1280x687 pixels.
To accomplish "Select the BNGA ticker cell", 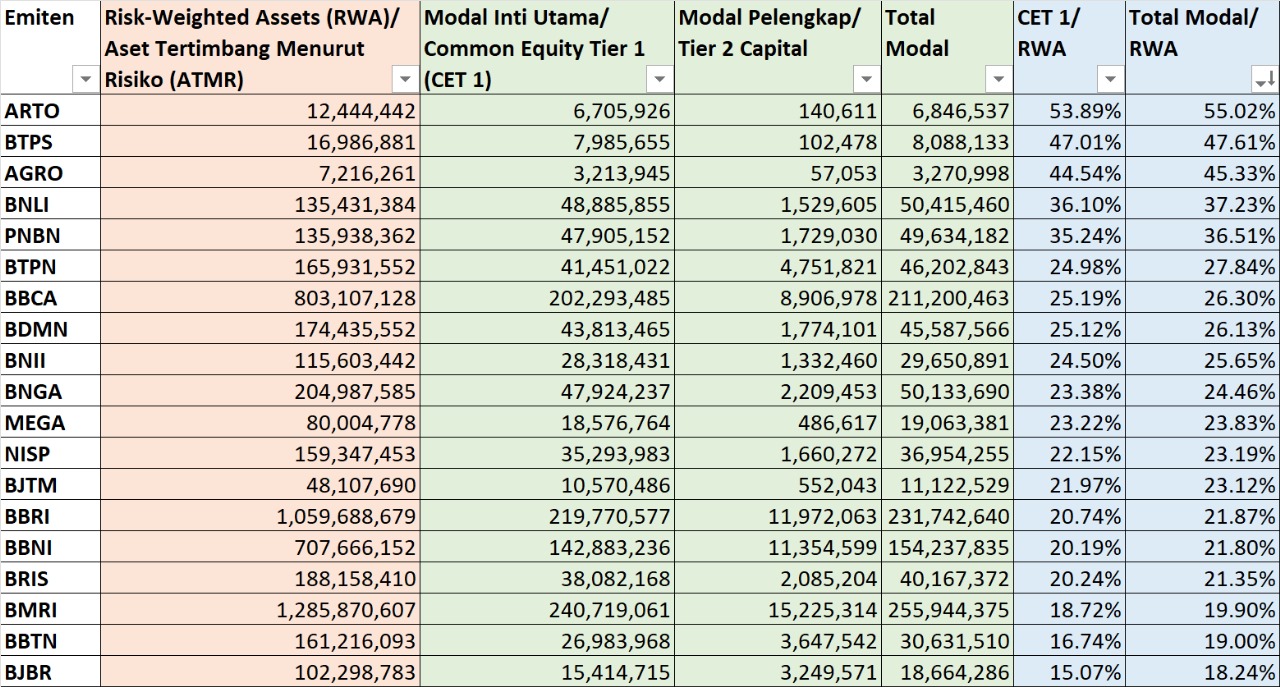I will point(50,391).
